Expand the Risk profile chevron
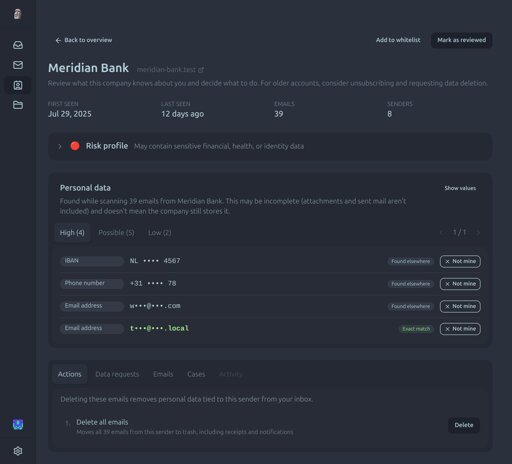Image resolution: width=512 pixels, height=464 pixels. [60, 146]
